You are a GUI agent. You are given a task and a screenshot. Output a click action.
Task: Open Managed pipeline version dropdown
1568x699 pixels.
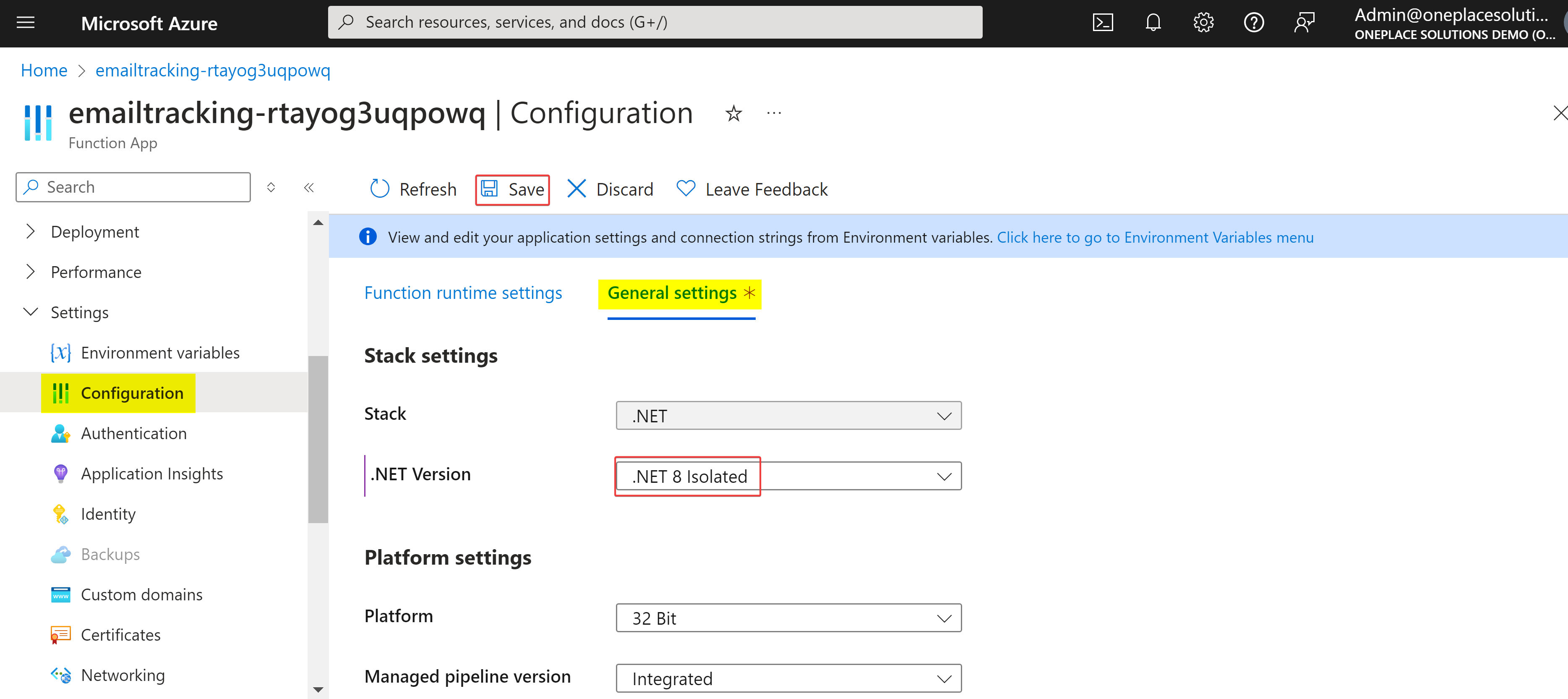pyautogui.click(x=788, y=678)
